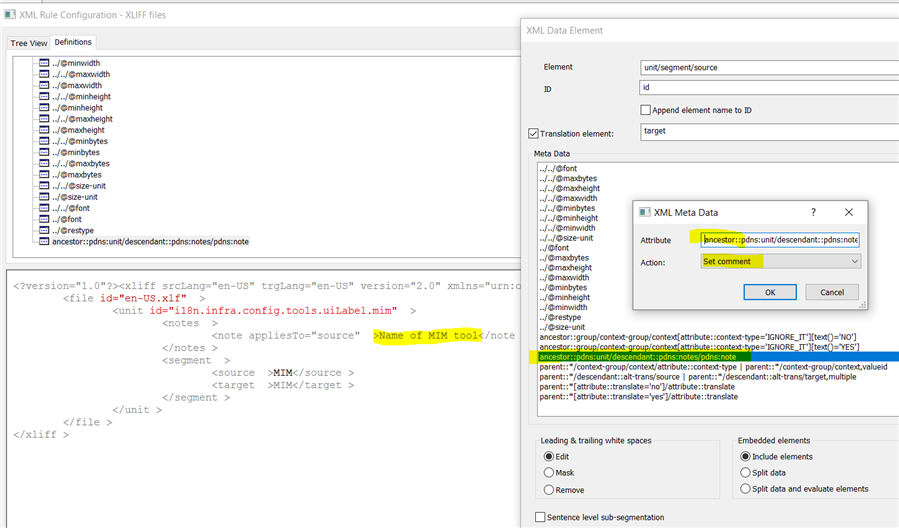Click the ID input field
This screenshot has width=899, height=528.
[769, 87]
